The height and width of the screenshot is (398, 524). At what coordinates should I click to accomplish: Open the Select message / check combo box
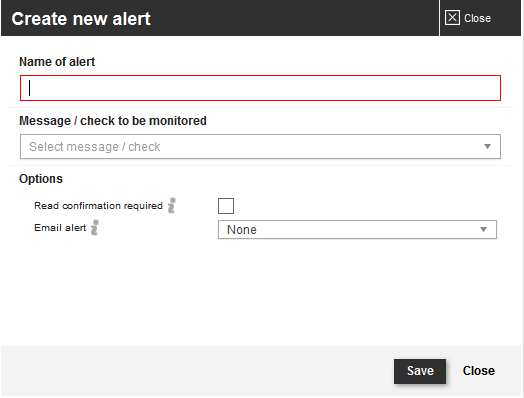click(260, 147)
